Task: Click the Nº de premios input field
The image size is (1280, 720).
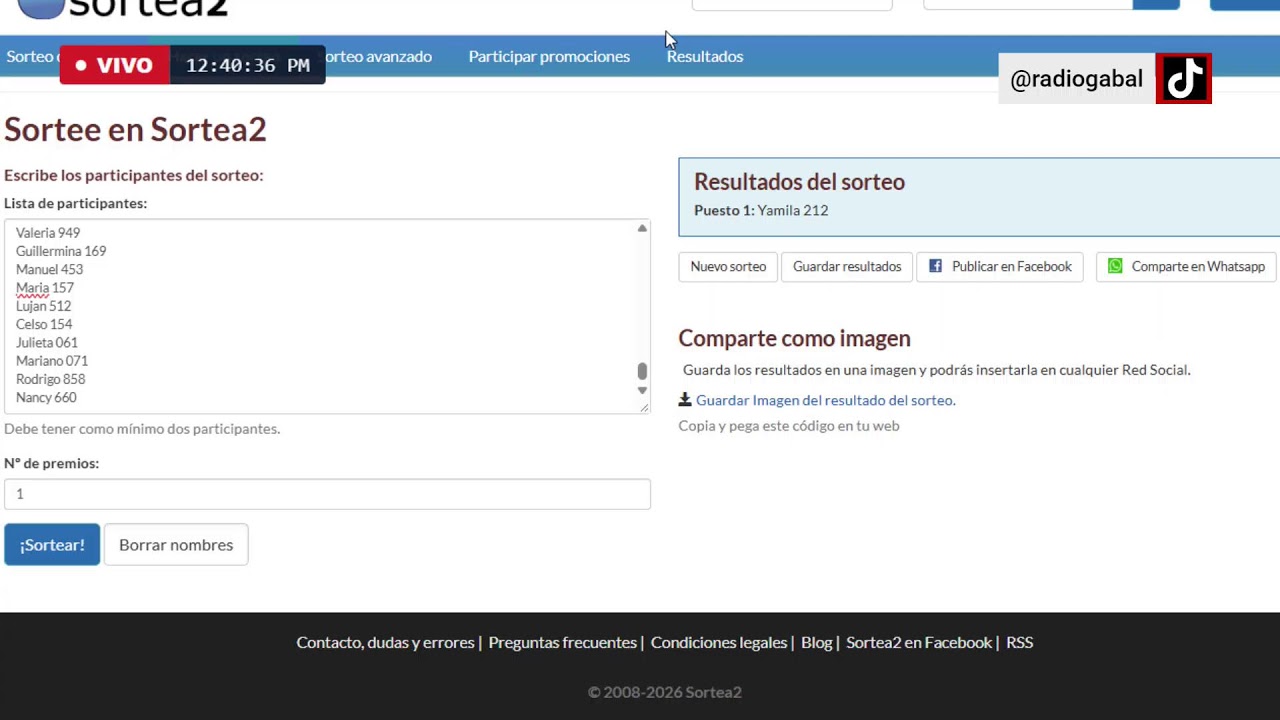Action: point(327,494)
